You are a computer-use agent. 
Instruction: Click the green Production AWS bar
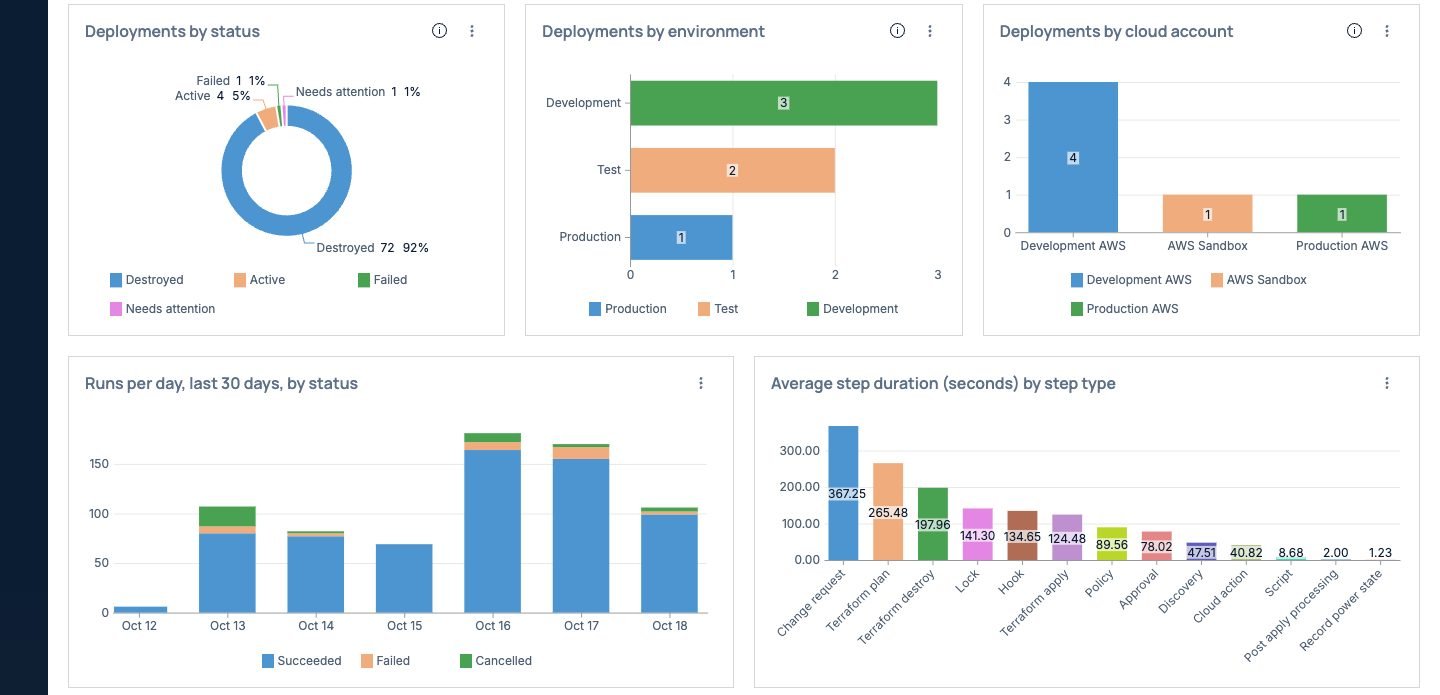[x=1342, y=214]
